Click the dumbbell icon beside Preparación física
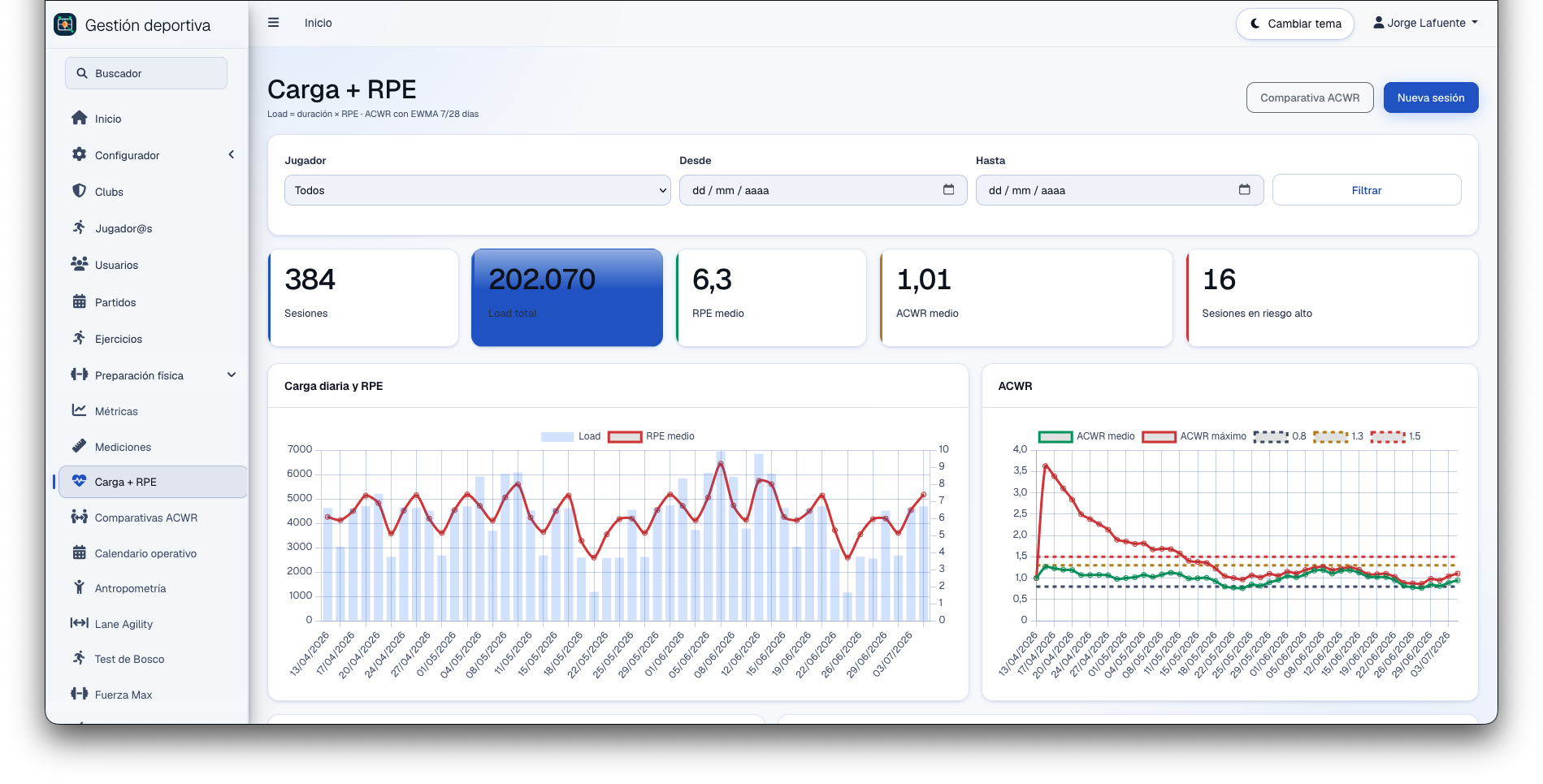 pos(79,375)
